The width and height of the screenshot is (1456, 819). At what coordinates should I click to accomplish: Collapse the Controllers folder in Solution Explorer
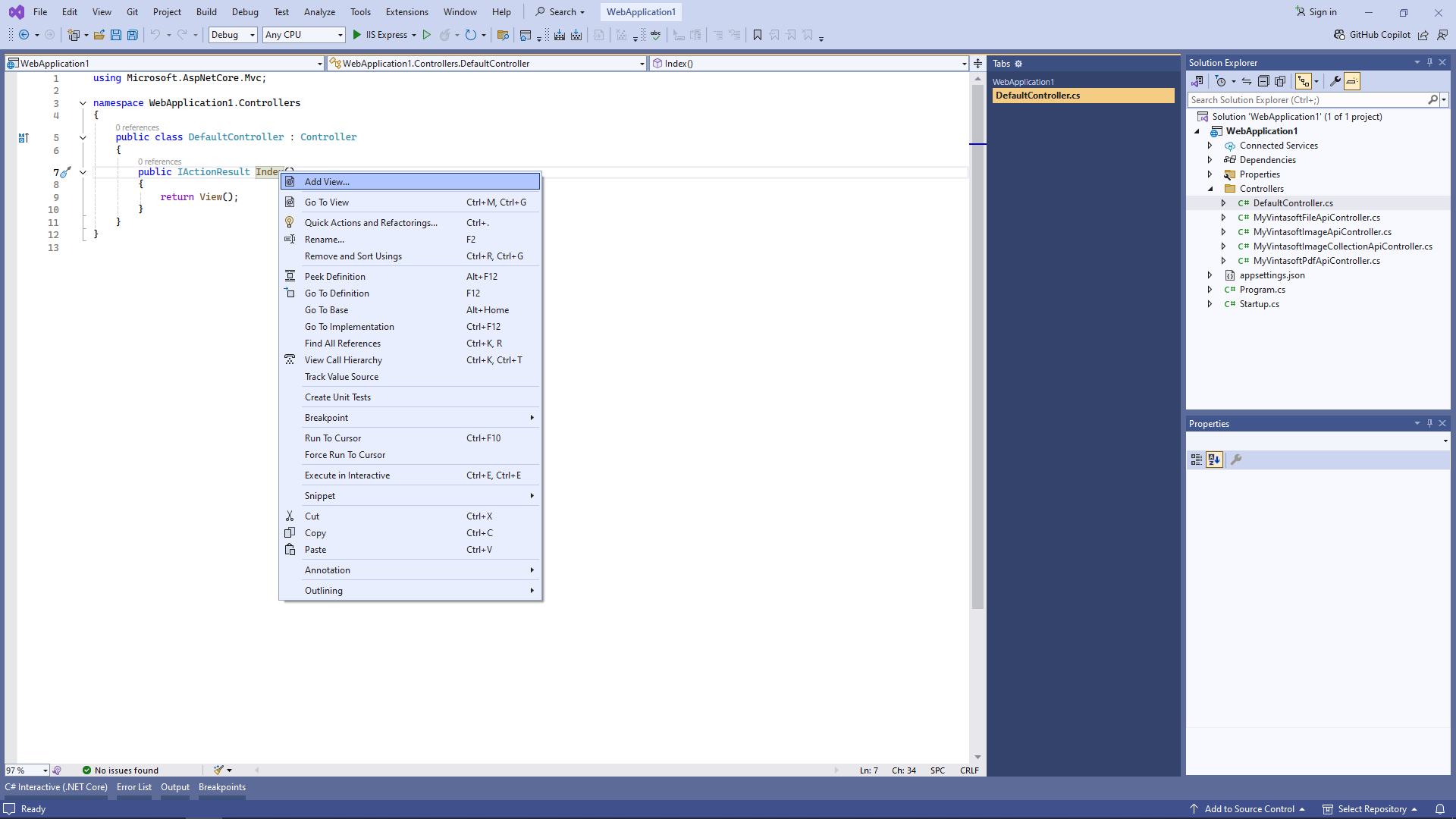1210,189
